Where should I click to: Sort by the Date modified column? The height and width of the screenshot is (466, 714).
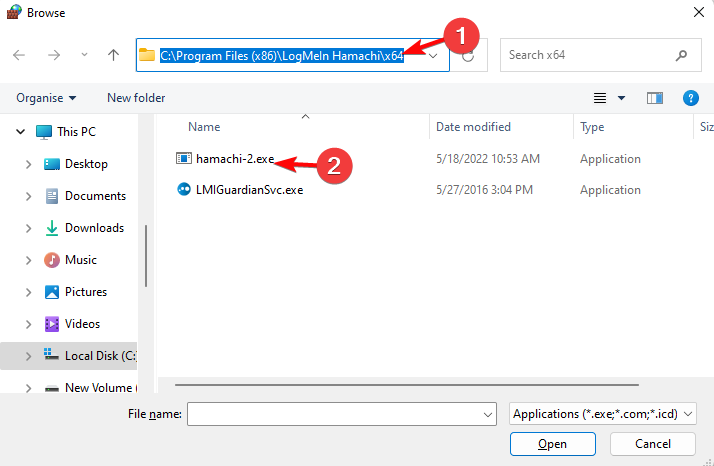click(x=473, y=127)
